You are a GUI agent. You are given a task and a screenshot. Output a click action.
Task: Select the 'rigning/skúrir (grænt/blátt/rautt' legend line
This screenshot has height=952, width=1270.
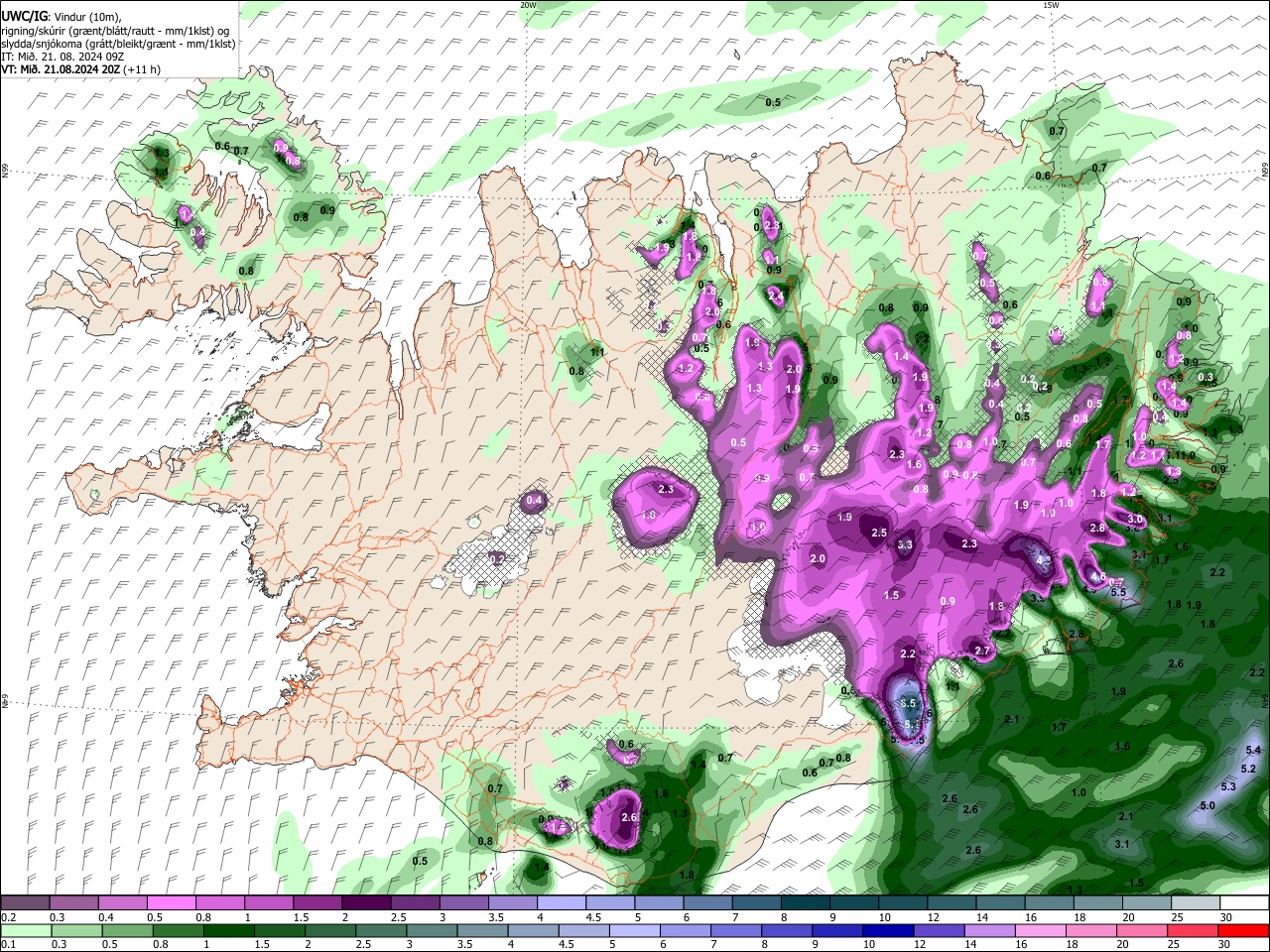click(x=115, y=31)
